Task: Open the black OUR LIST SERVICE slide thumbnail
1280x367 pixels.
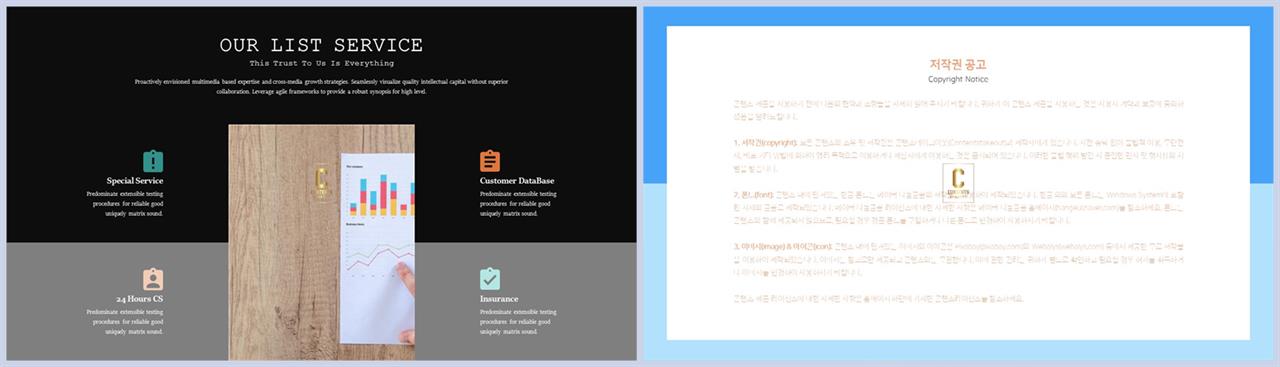Action: tap(321, 184)
